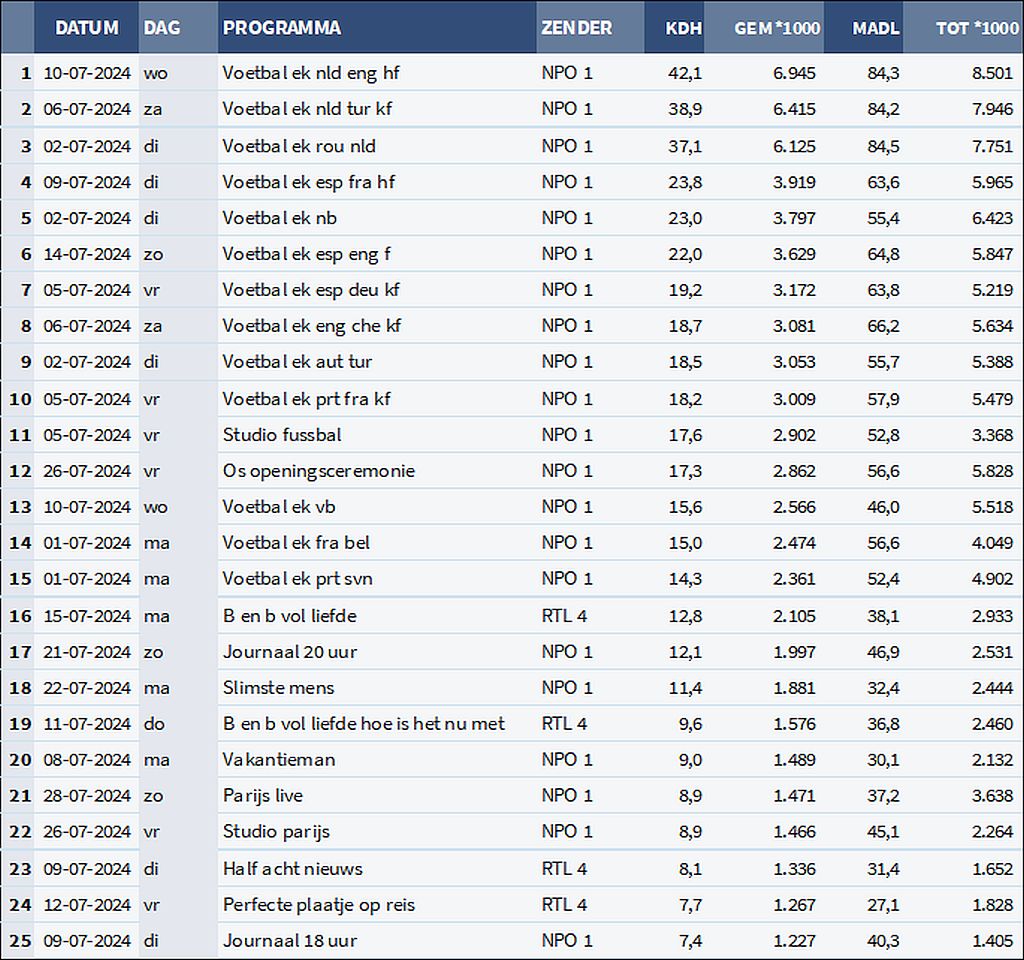Click date 26-07-2024 in row 12
This screenshot has width=1024, height=960.
[x=87, y=471]
